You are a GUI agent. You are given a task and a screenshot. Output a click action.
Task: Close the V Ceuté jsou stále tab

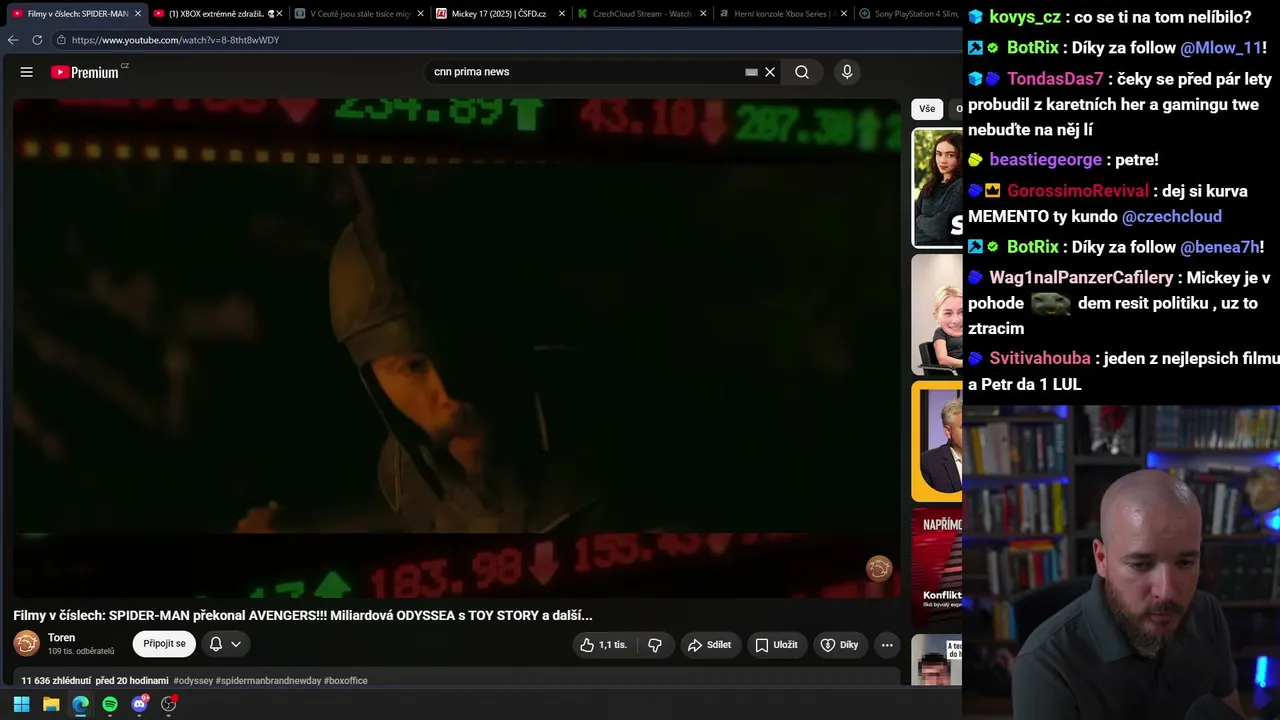pyautogui.click(x=420, y=14)
